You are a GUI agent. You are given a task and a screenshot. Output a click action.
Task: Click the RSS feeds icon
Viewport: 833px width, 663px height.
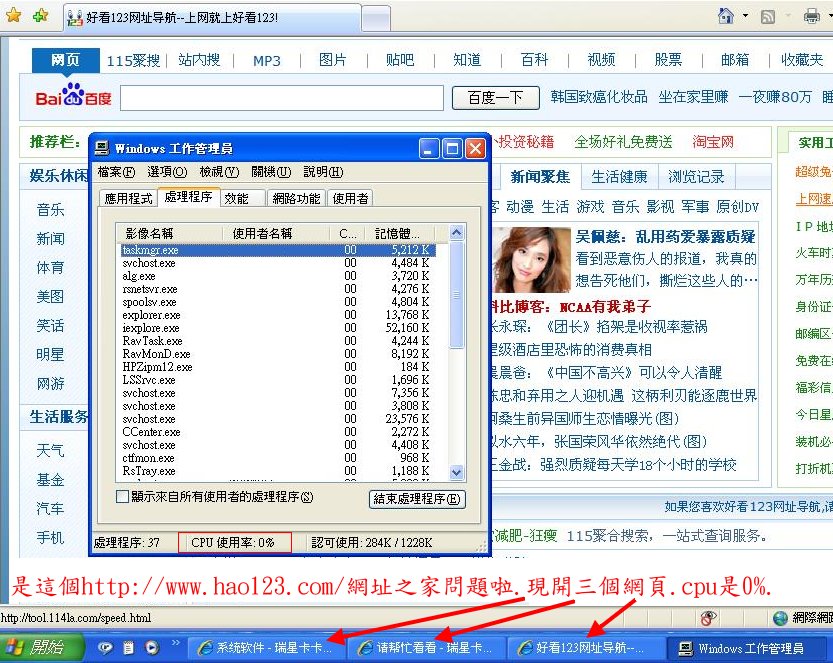coord(768,17)
